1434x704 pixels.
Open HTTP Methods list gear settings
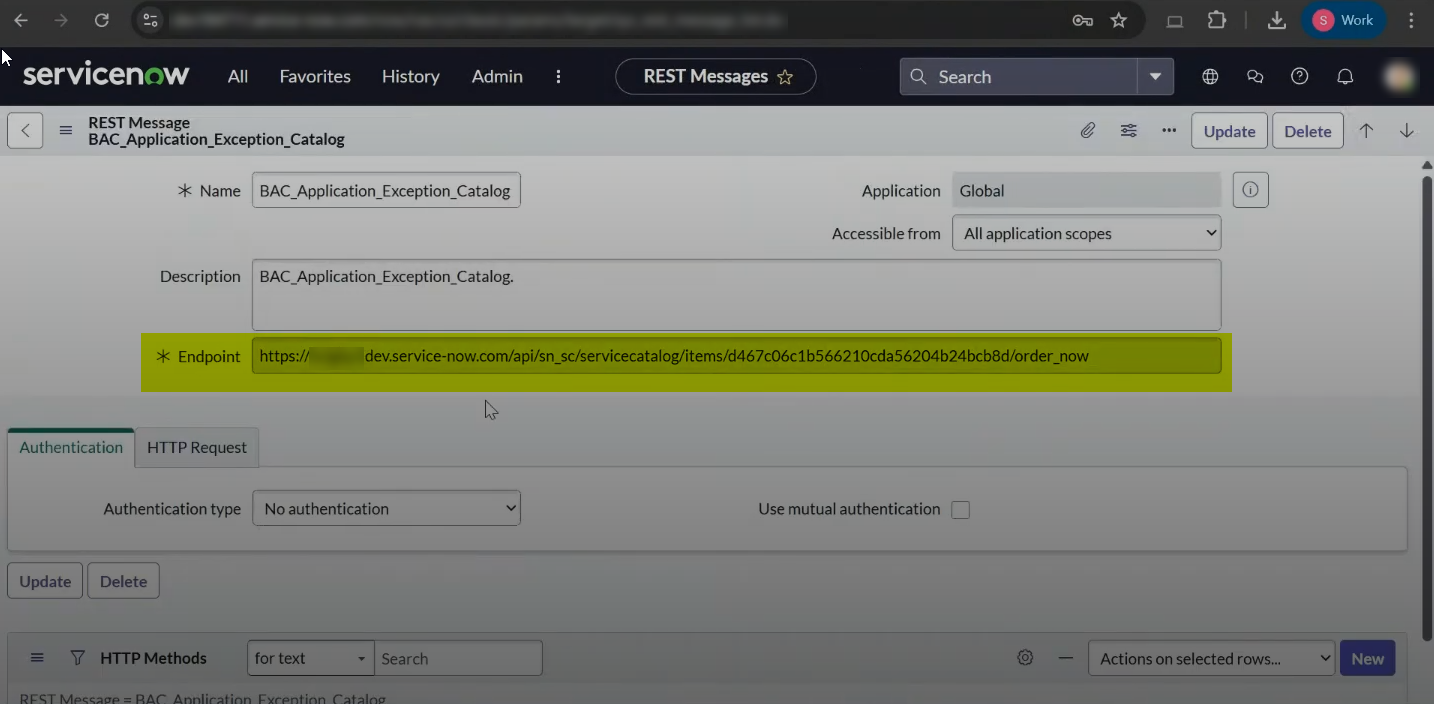click(x=1025, y=658)
